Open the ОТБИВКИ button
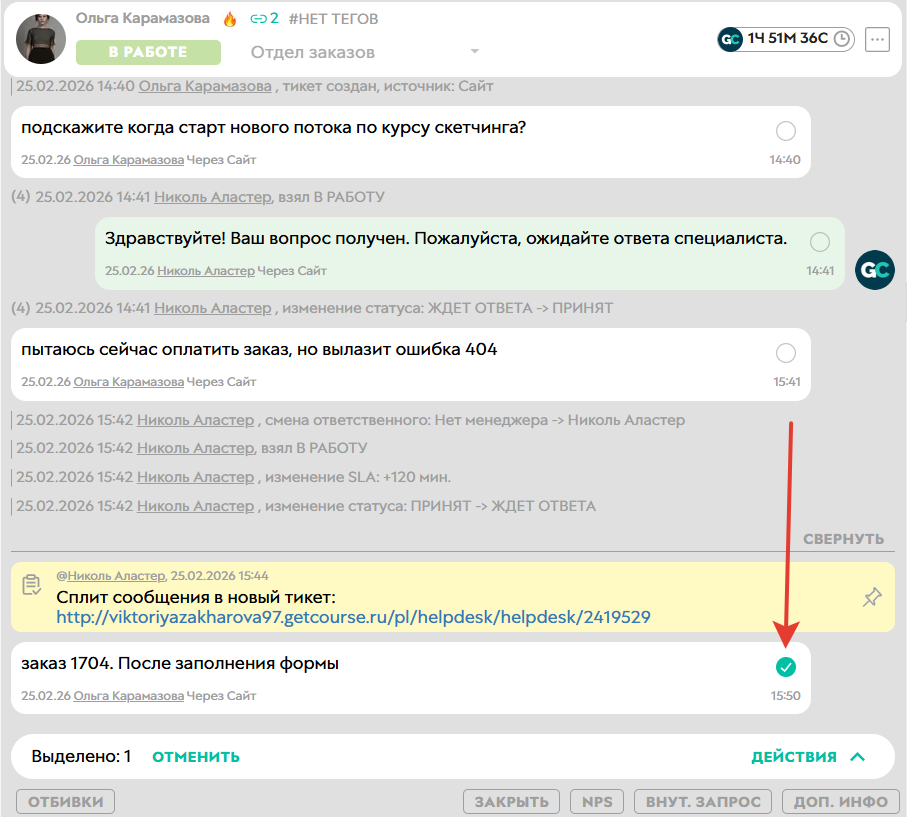Viewport: 907px width, 817px height. pyautogui.click(x=65, y=801)
